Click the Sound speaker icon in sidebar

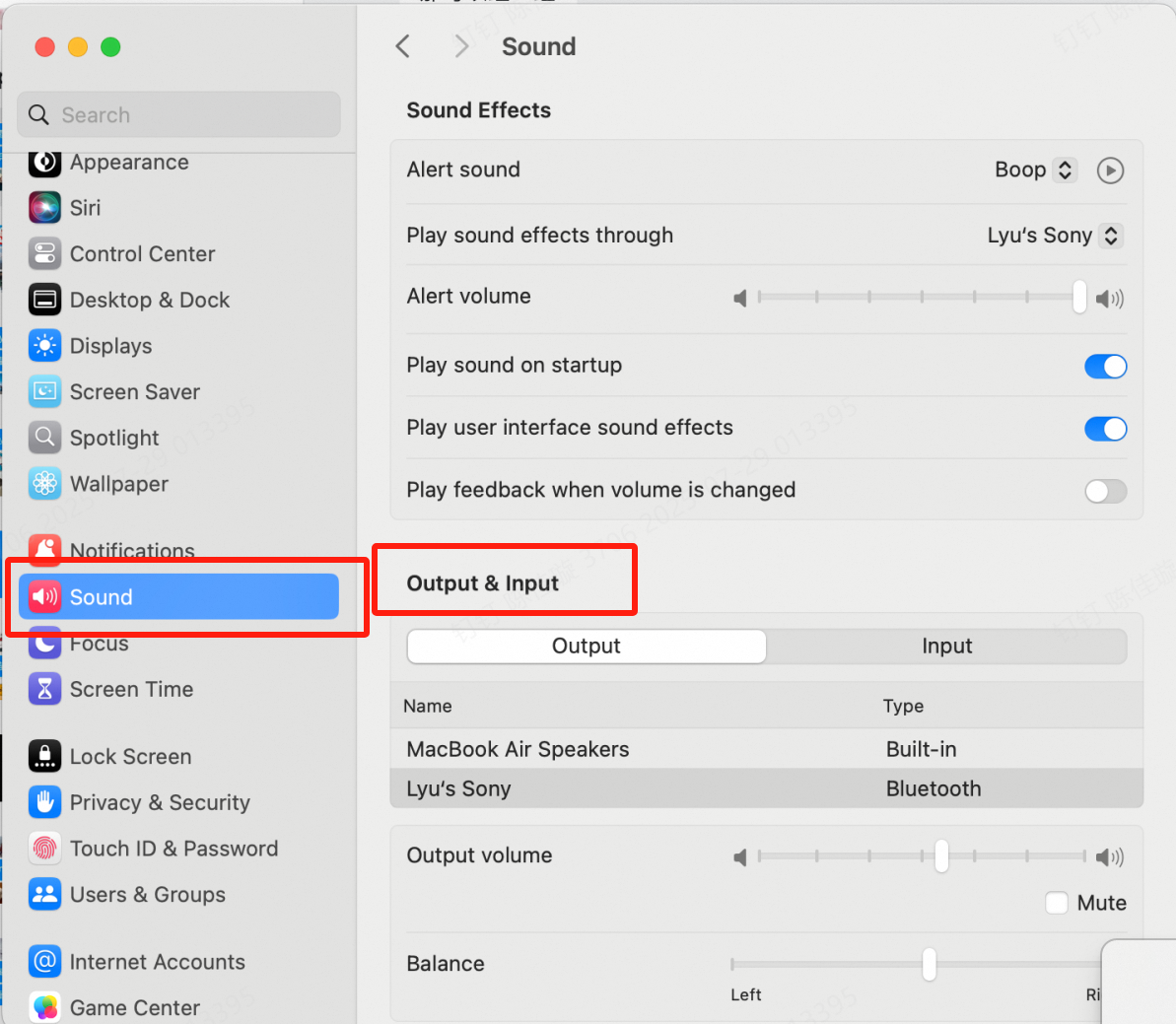(45, 596)
